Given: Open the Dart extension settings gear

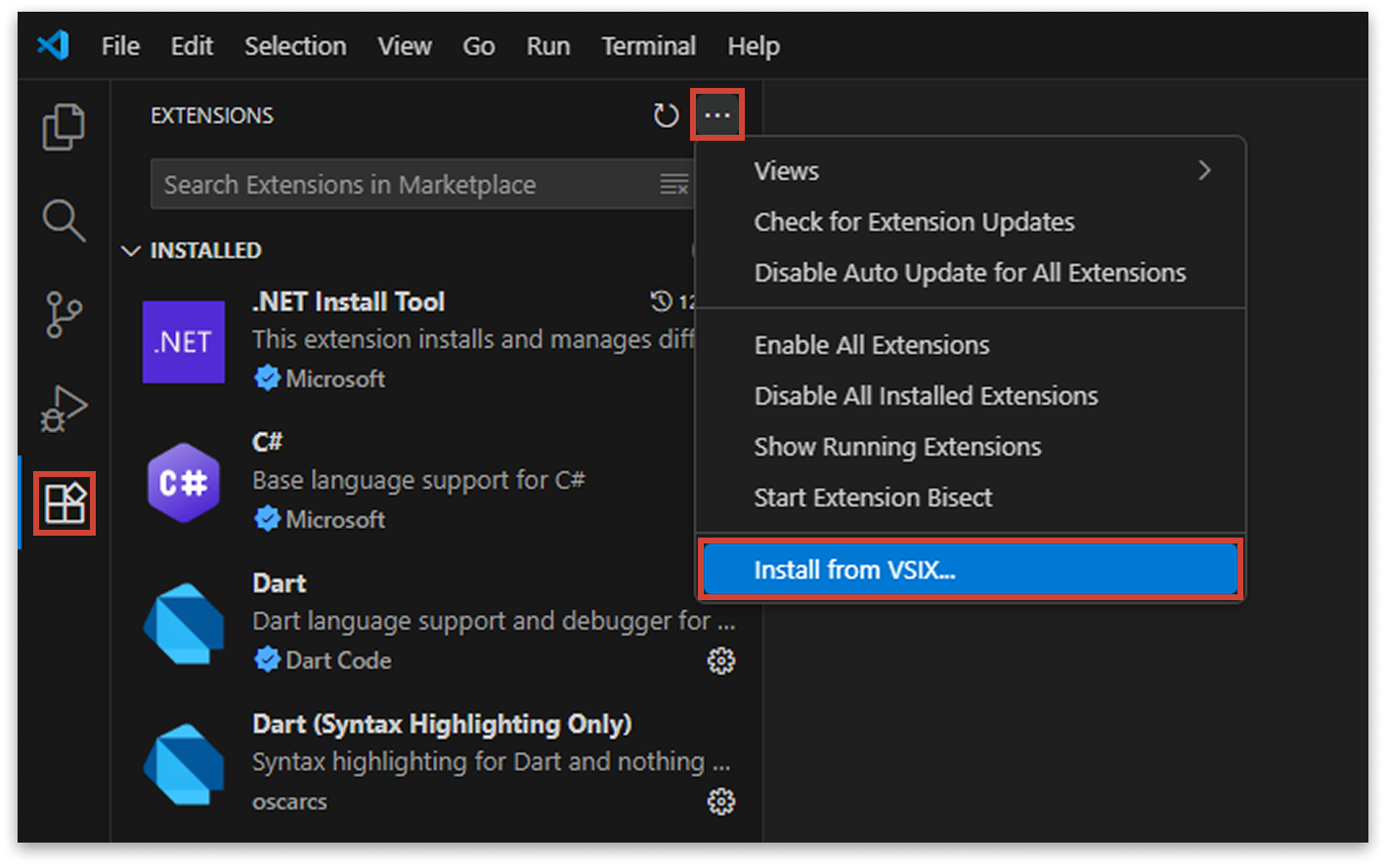Looking at the screenshot, I should point(720,661).
